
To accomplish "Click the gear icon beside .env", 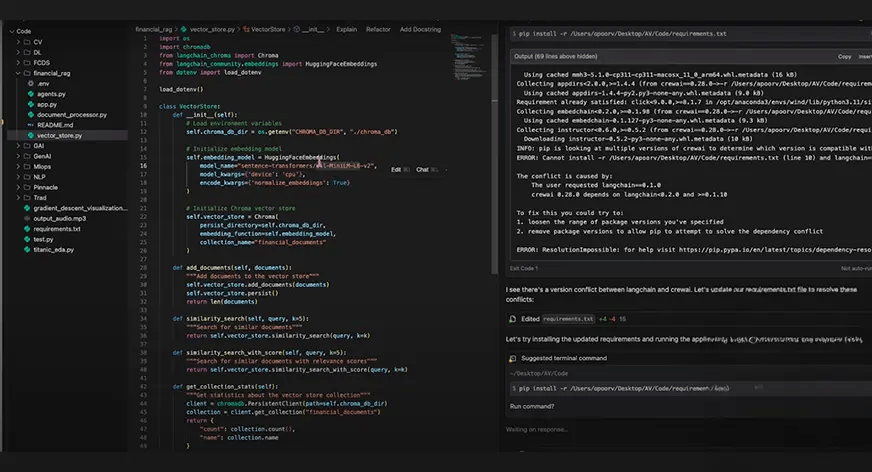I will pyautogui.click(x=31, y=83).
